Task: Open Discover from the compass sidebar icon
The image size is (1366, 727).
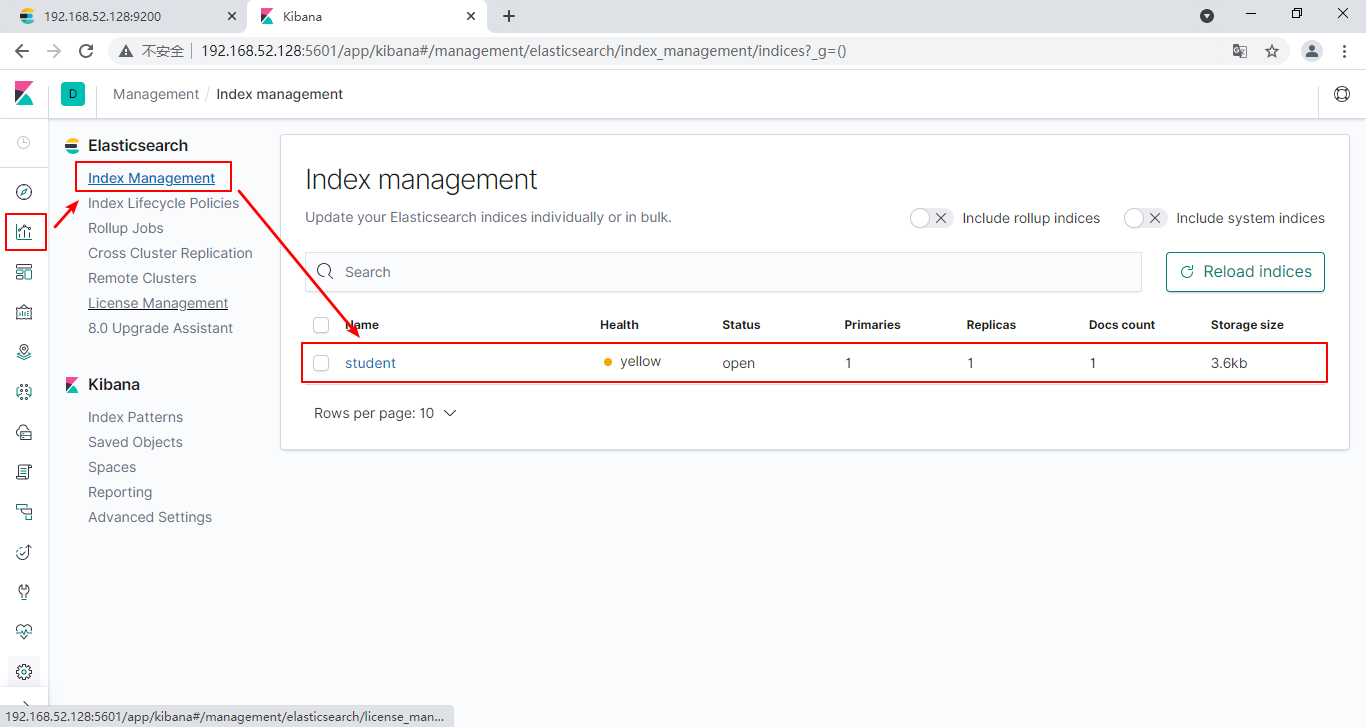Action: click(x=25, y=192)
